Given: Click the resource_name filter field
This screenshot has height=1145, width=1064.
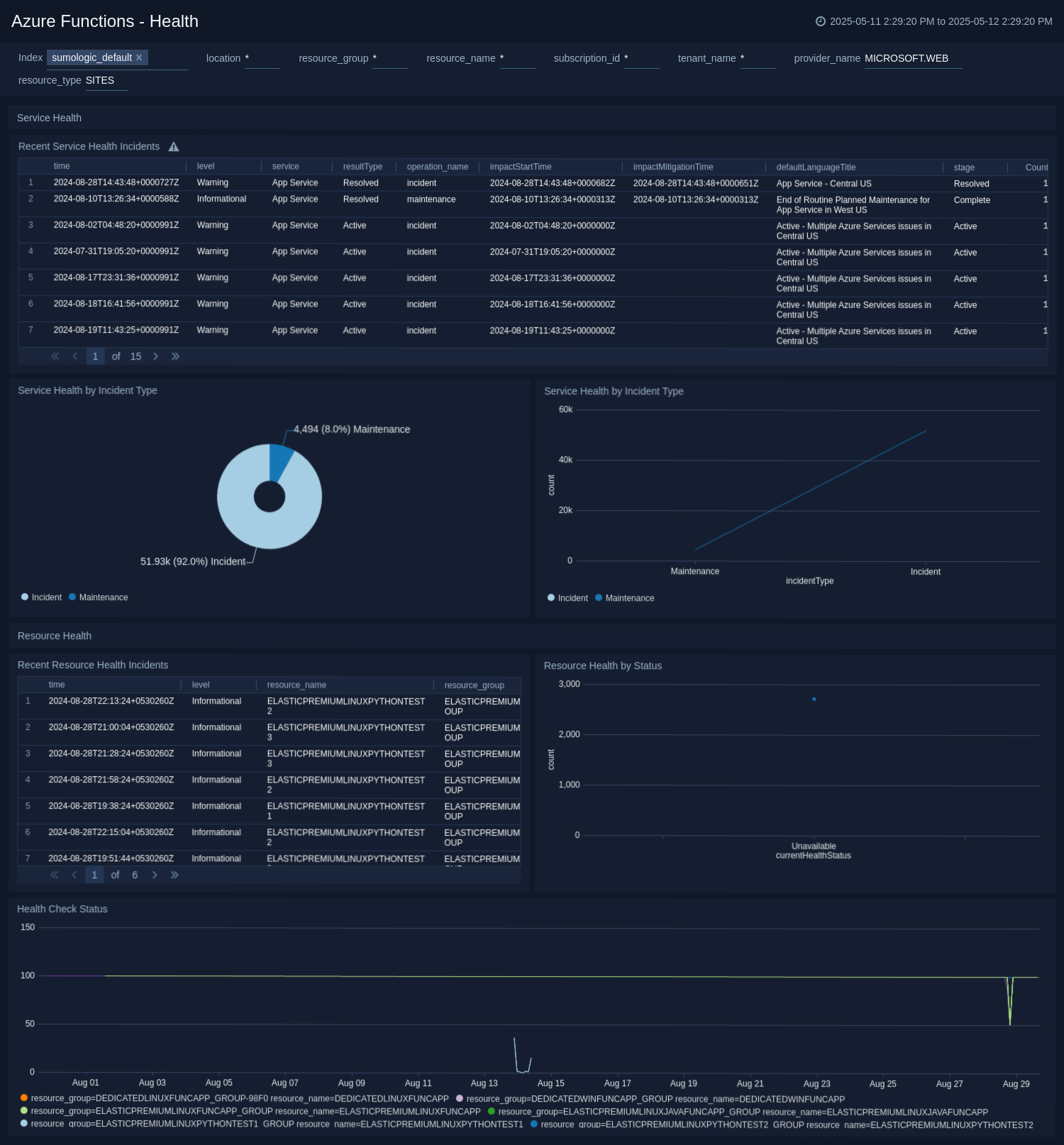Looking at the screenshot, I should (x=518, y=58).
